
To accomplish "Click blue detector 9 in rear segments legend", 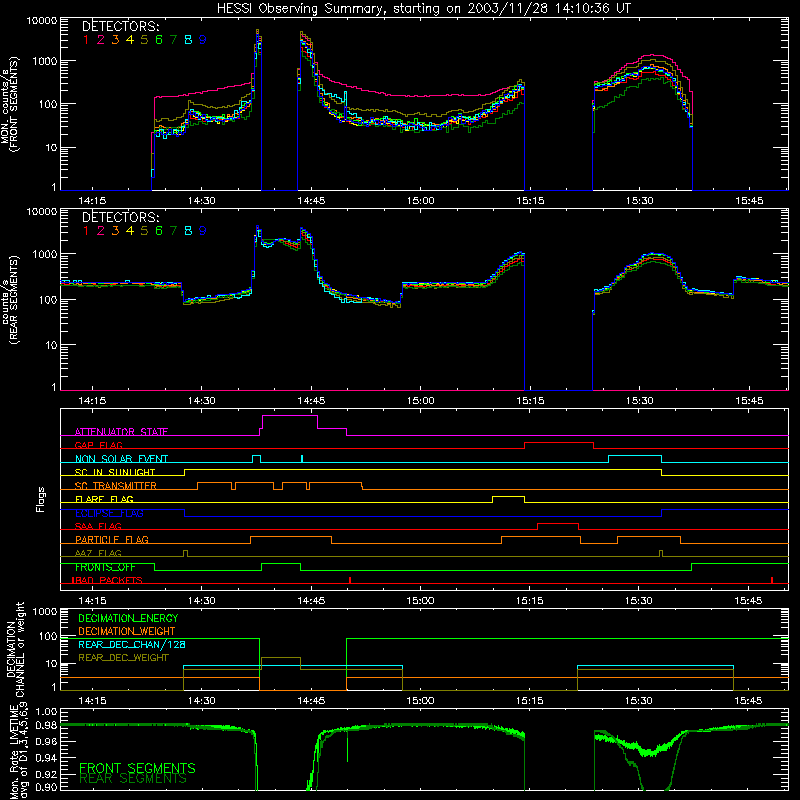I will (x=203, y=231).
